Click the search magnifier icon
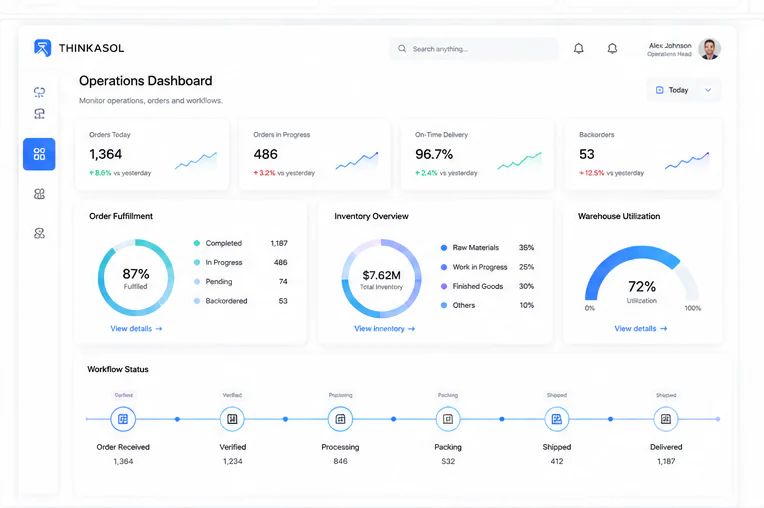 tap(402, 49)
